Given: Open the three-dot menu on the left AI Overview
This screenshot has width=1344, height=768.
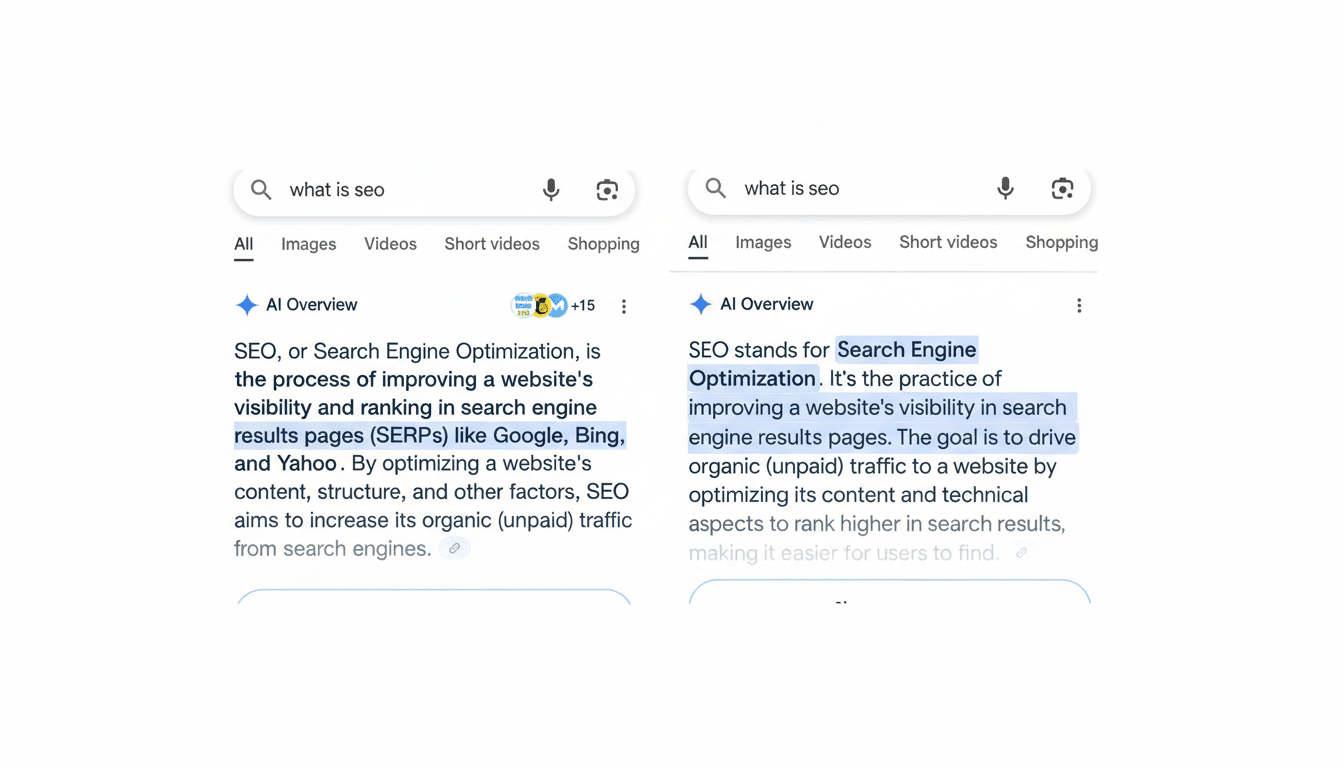Looking at the screenshot, I should pos(624,306).
